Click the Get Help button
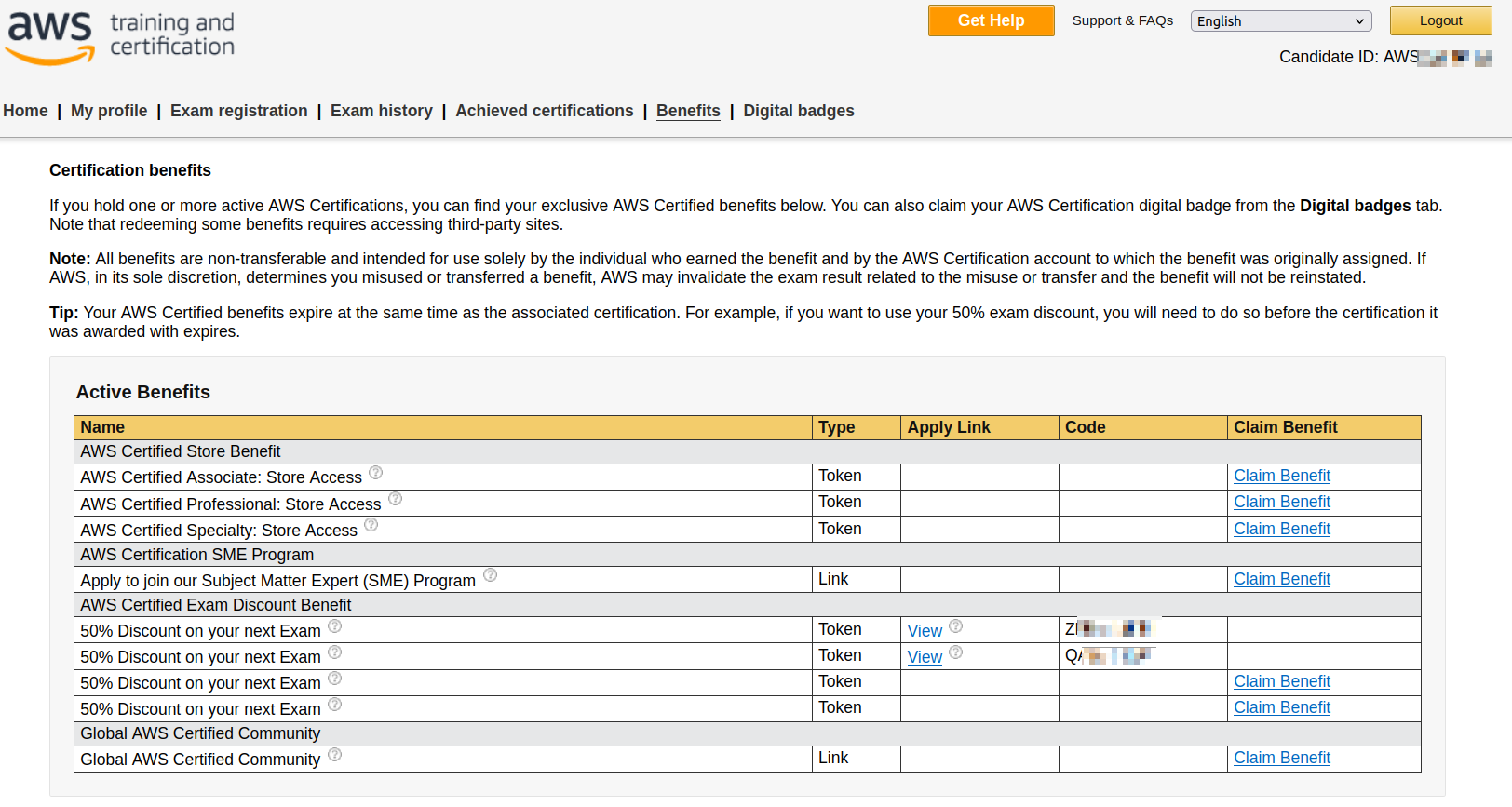 point(992,20)
